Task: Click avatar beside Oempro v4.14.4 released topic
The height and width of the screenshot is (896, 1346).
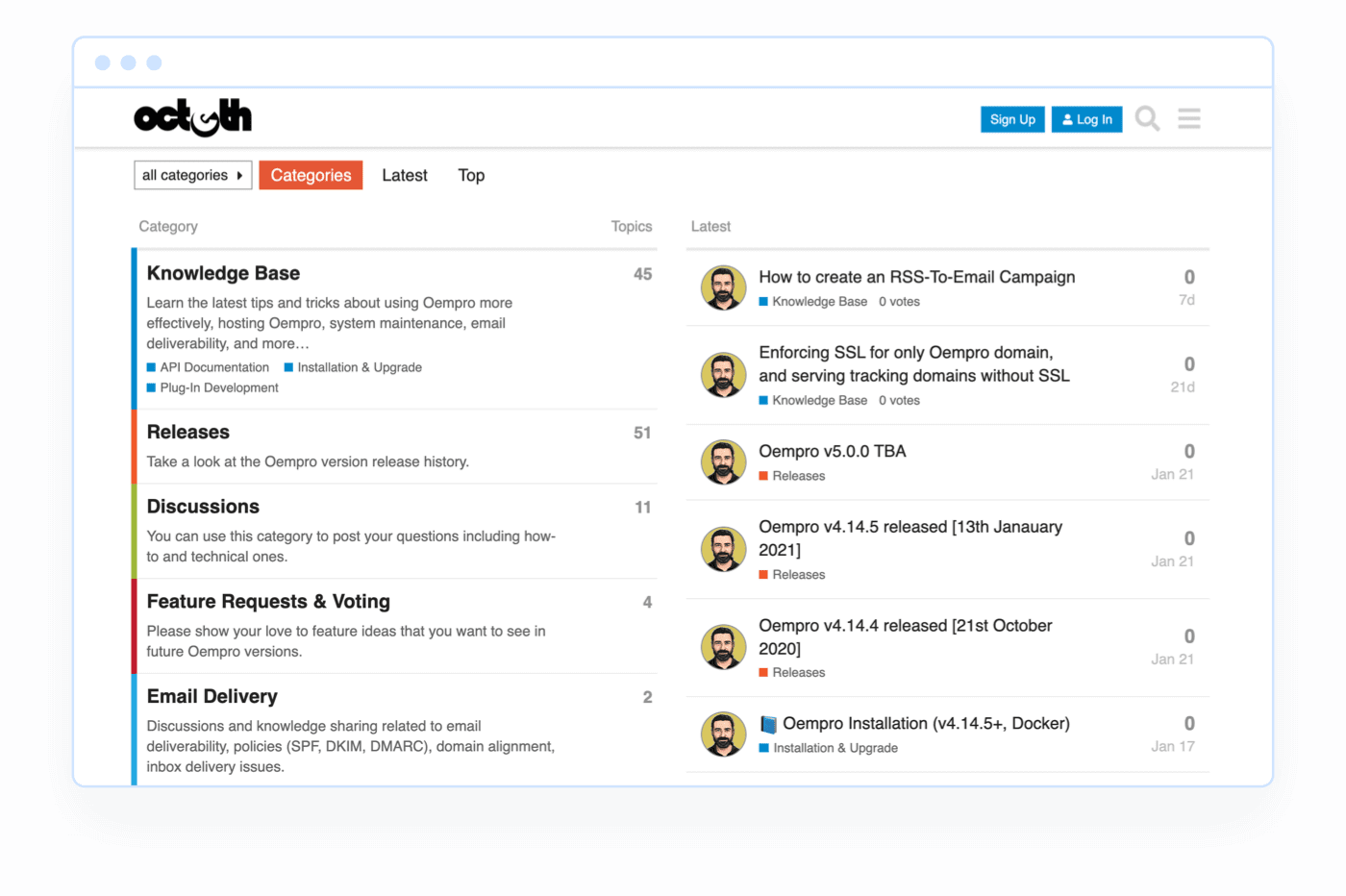Action: coord(723,647)
